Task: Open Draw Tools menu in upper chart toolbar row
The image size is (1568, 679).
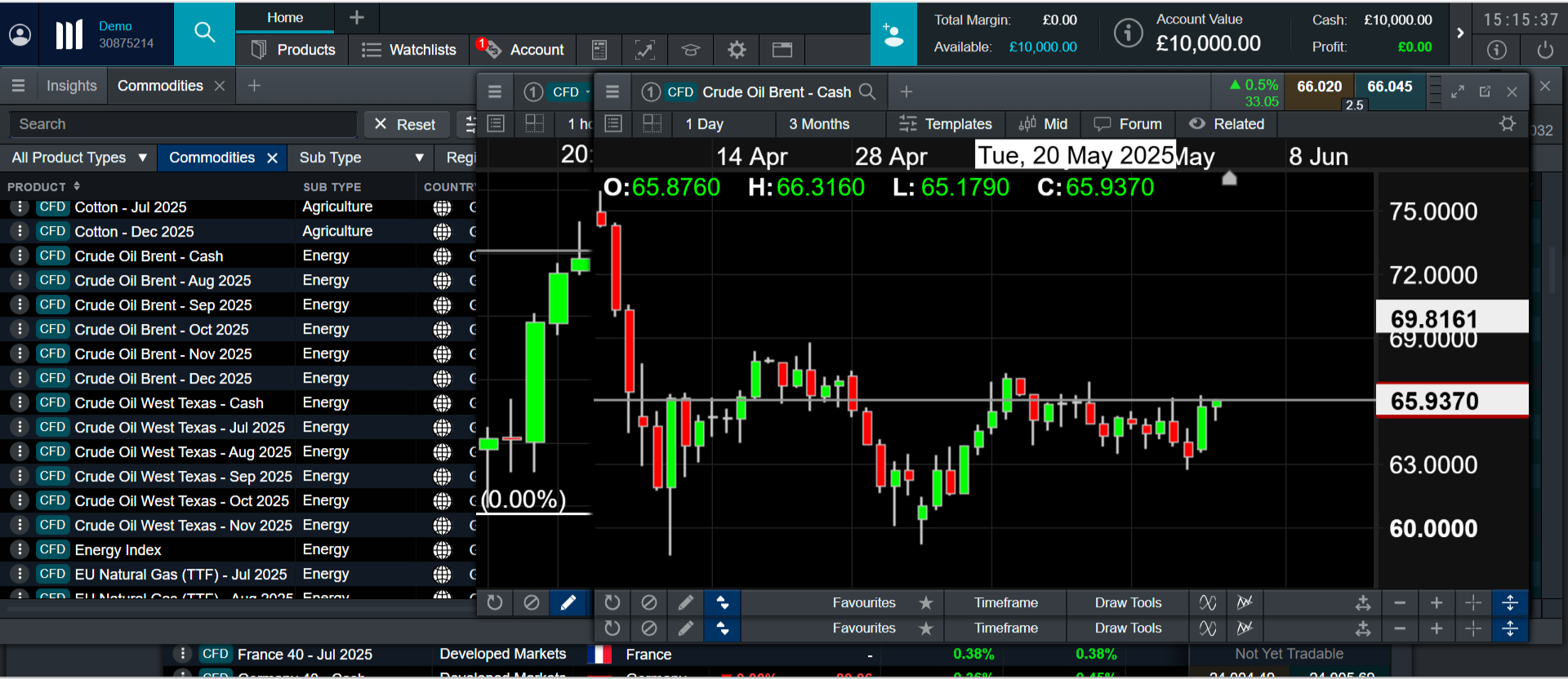Action: 1128,602
